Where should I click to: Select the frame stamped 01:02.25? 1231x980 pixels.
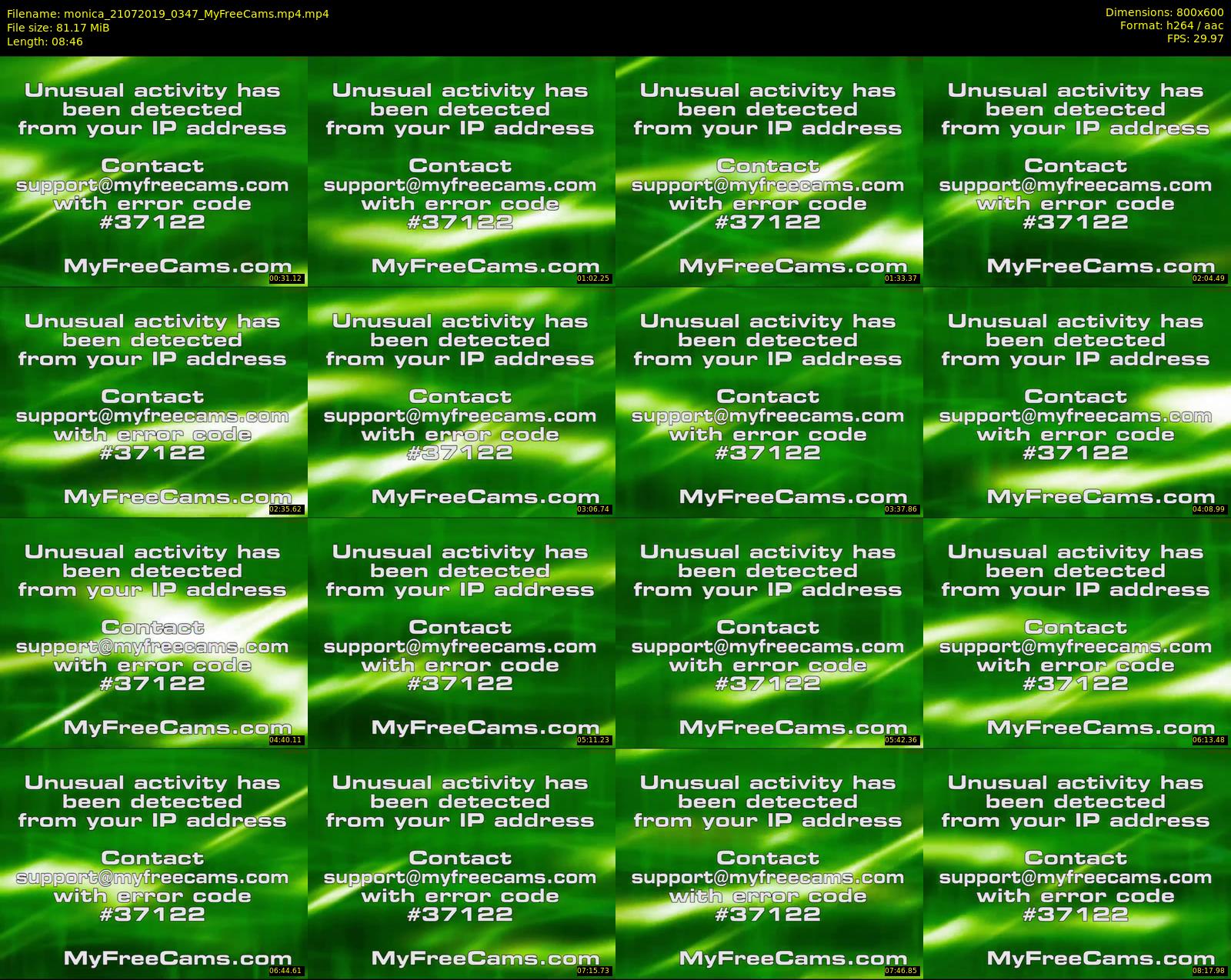(462, 171)
